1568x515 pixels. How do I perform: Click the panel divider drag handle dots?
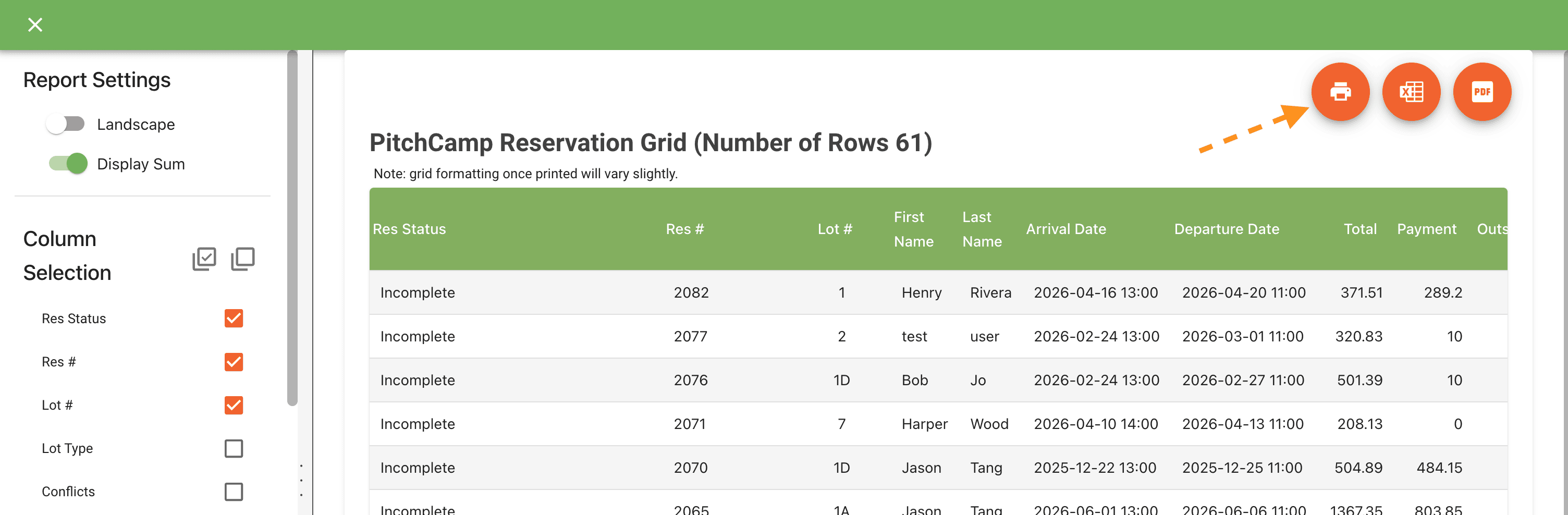301,480
